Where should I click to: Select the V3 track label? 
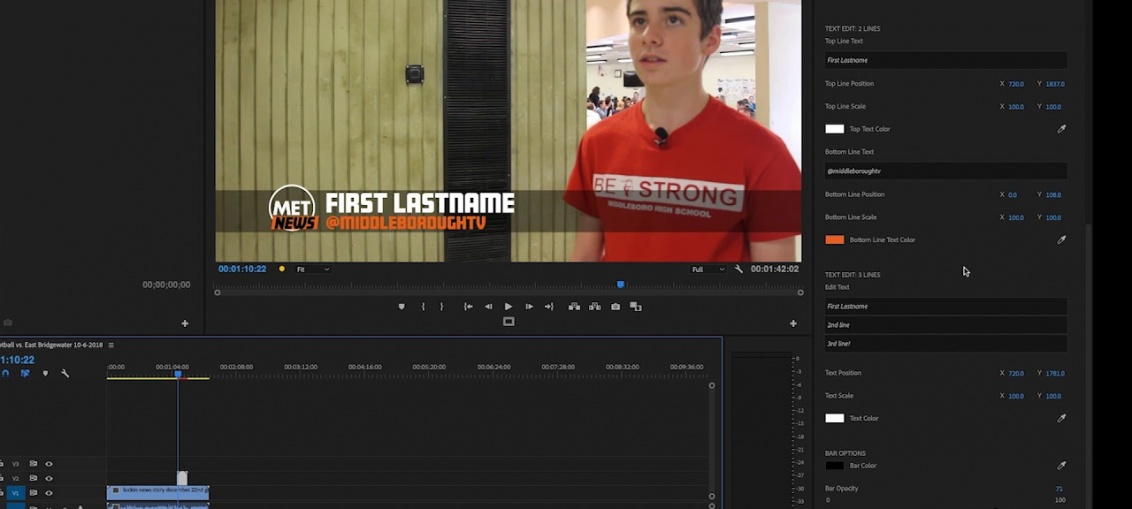coord(15,464)
